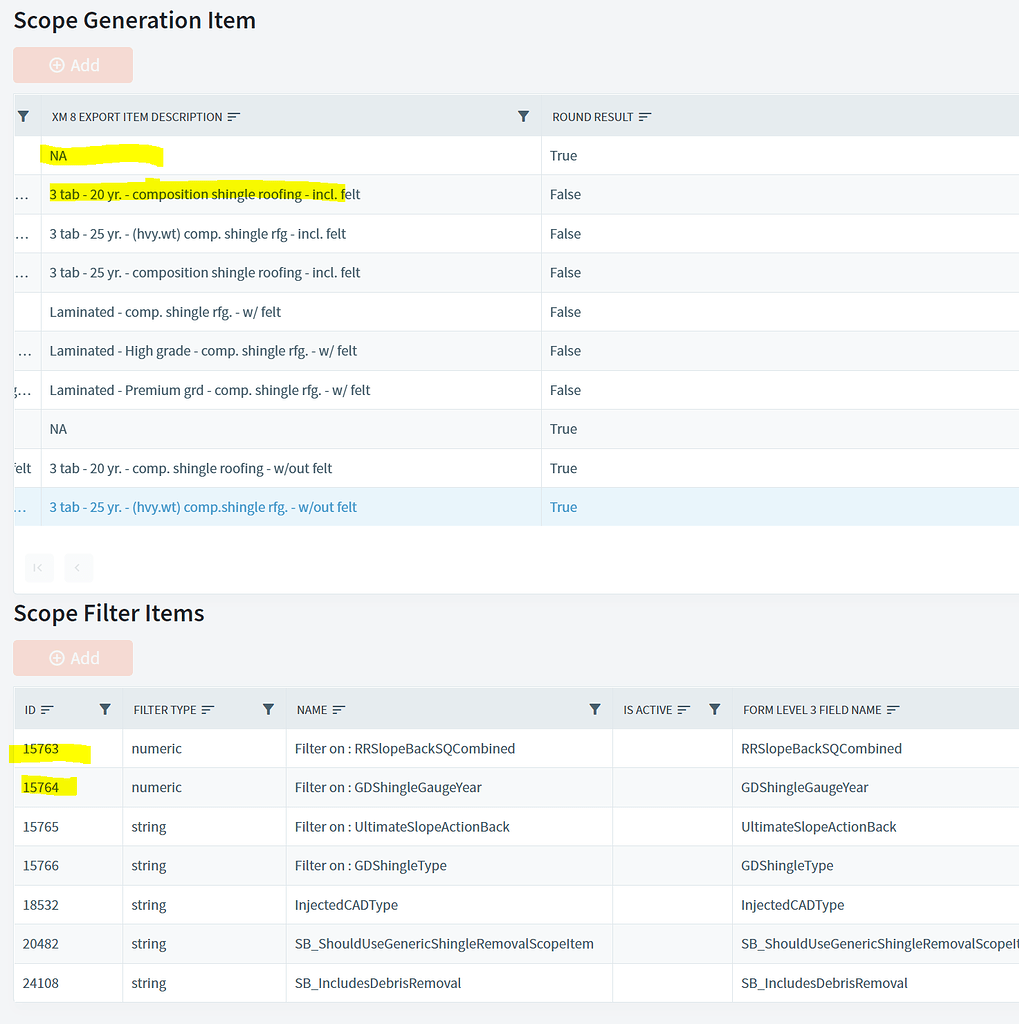Open the filter icon on the ID column
The width and height of the screenshot is (1019, 1024).
(105, 709)
